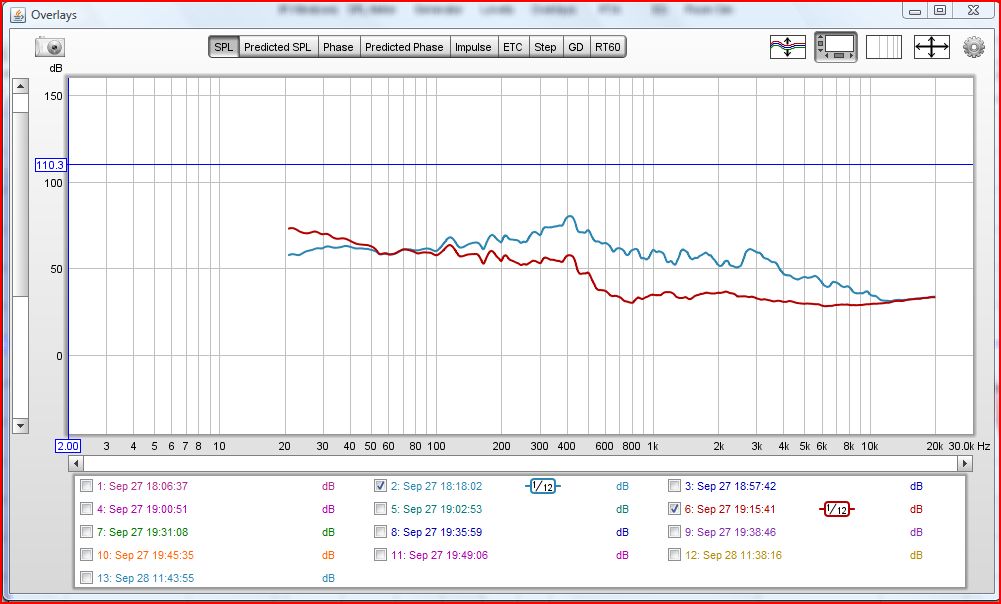Enable measurement 5: Sep 27 19:02:53

pos(380,509)
